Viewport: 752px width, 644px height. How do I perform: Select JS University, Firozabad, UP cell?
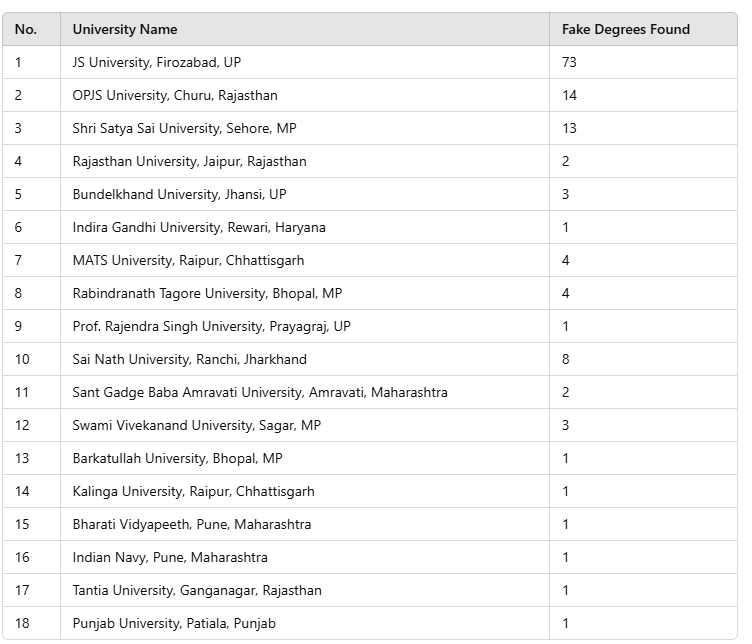click(x=157, y=62)
